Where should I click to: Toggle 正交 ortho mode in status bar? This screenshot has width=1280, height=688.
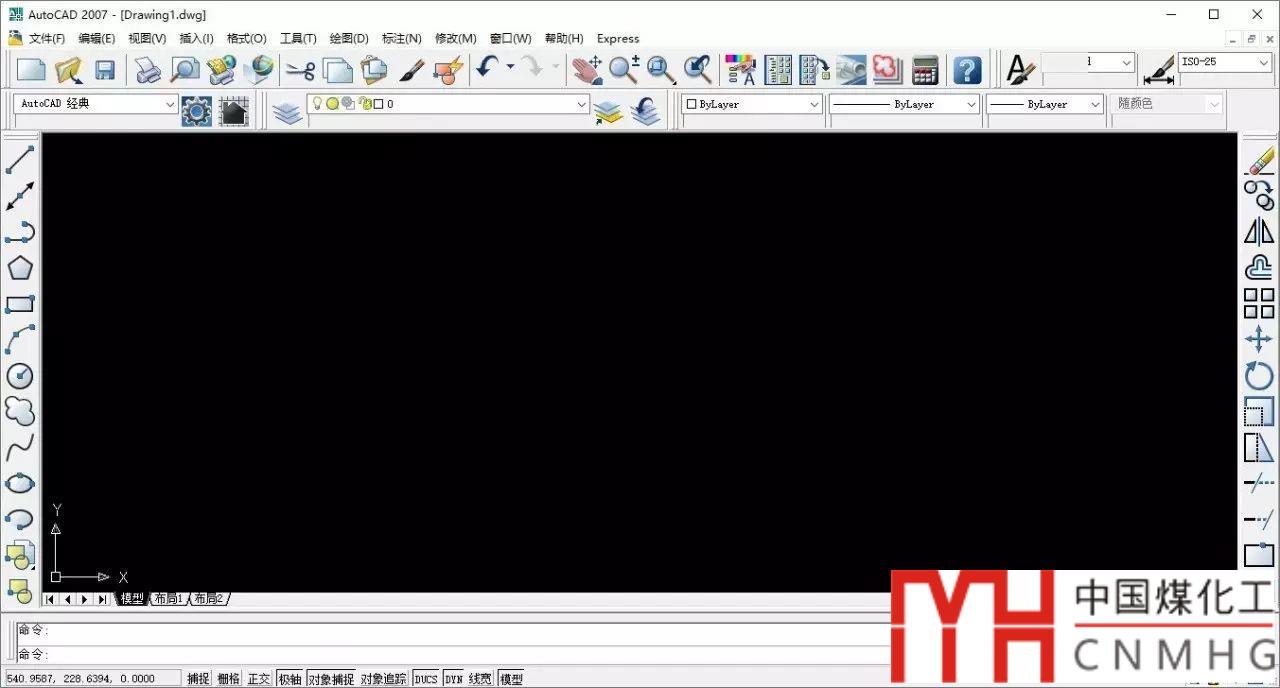pos(259,679)
